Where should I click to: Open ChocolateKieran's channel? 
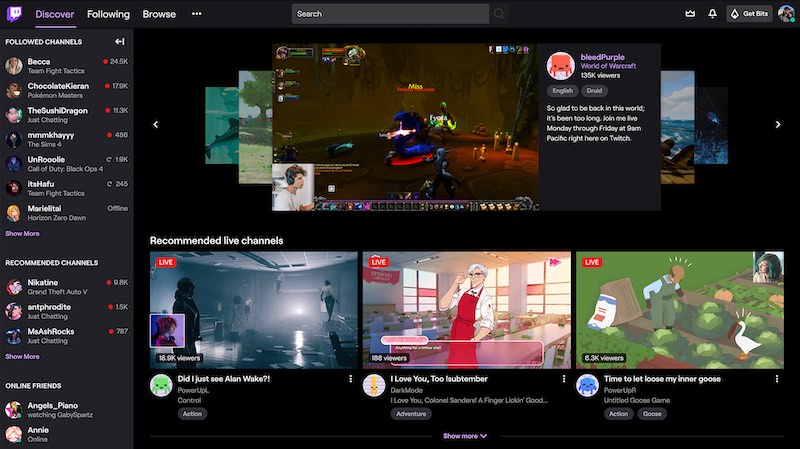66,90
